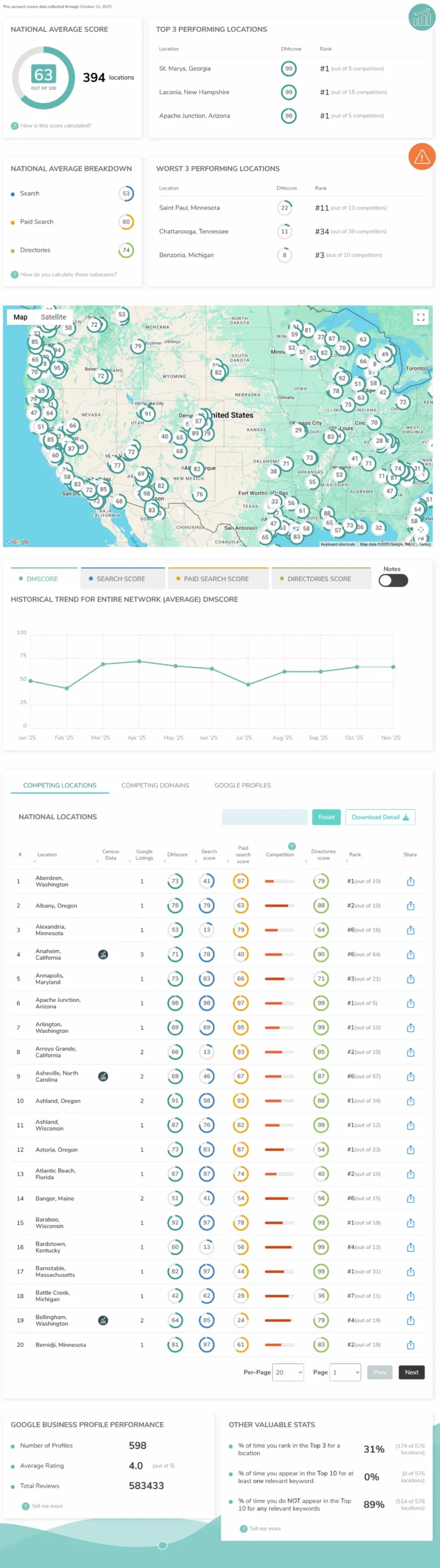
Task: Switch to Paid Search Score tab
Action: (218, 579)
